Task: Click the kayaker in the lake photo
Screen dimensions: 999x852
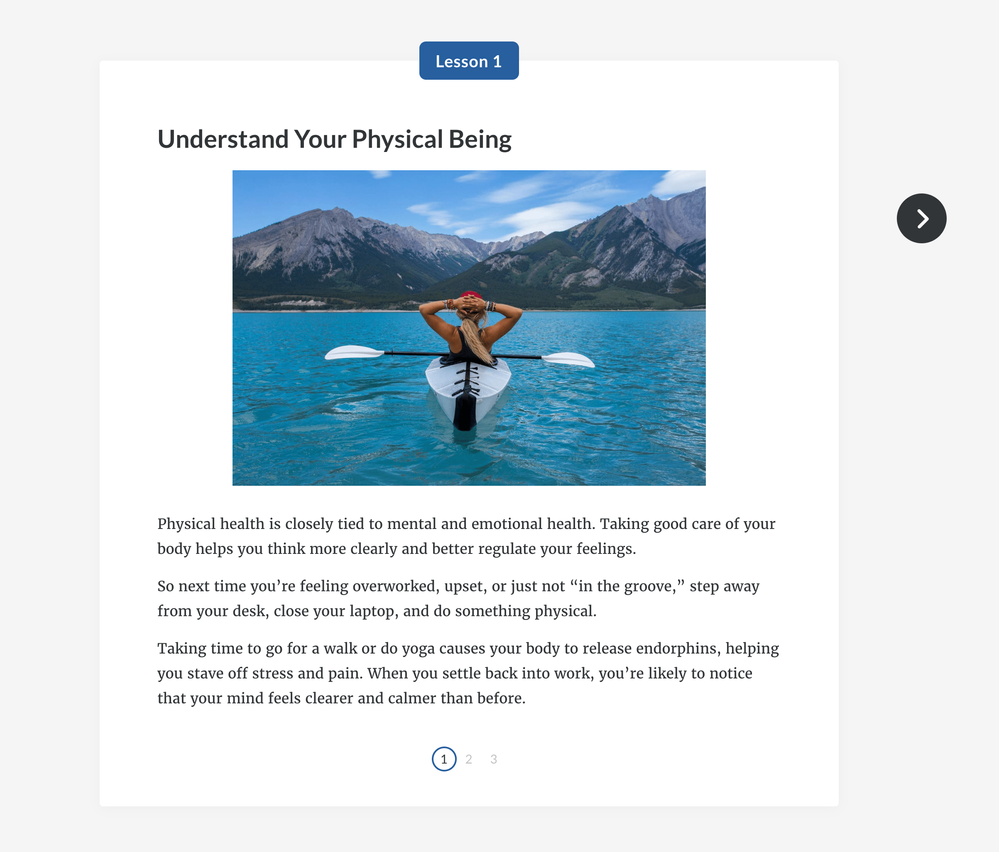Action: coord(470,325)
